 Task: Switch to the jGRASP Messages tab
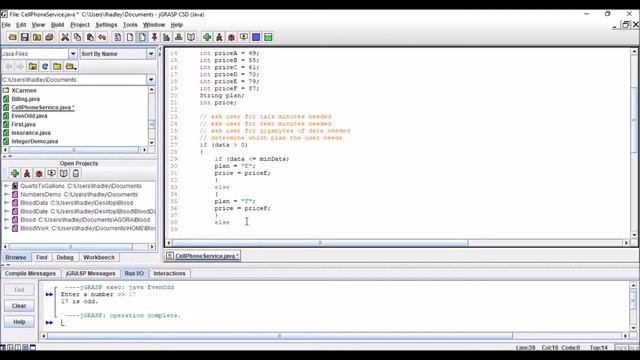click(91, 273)
